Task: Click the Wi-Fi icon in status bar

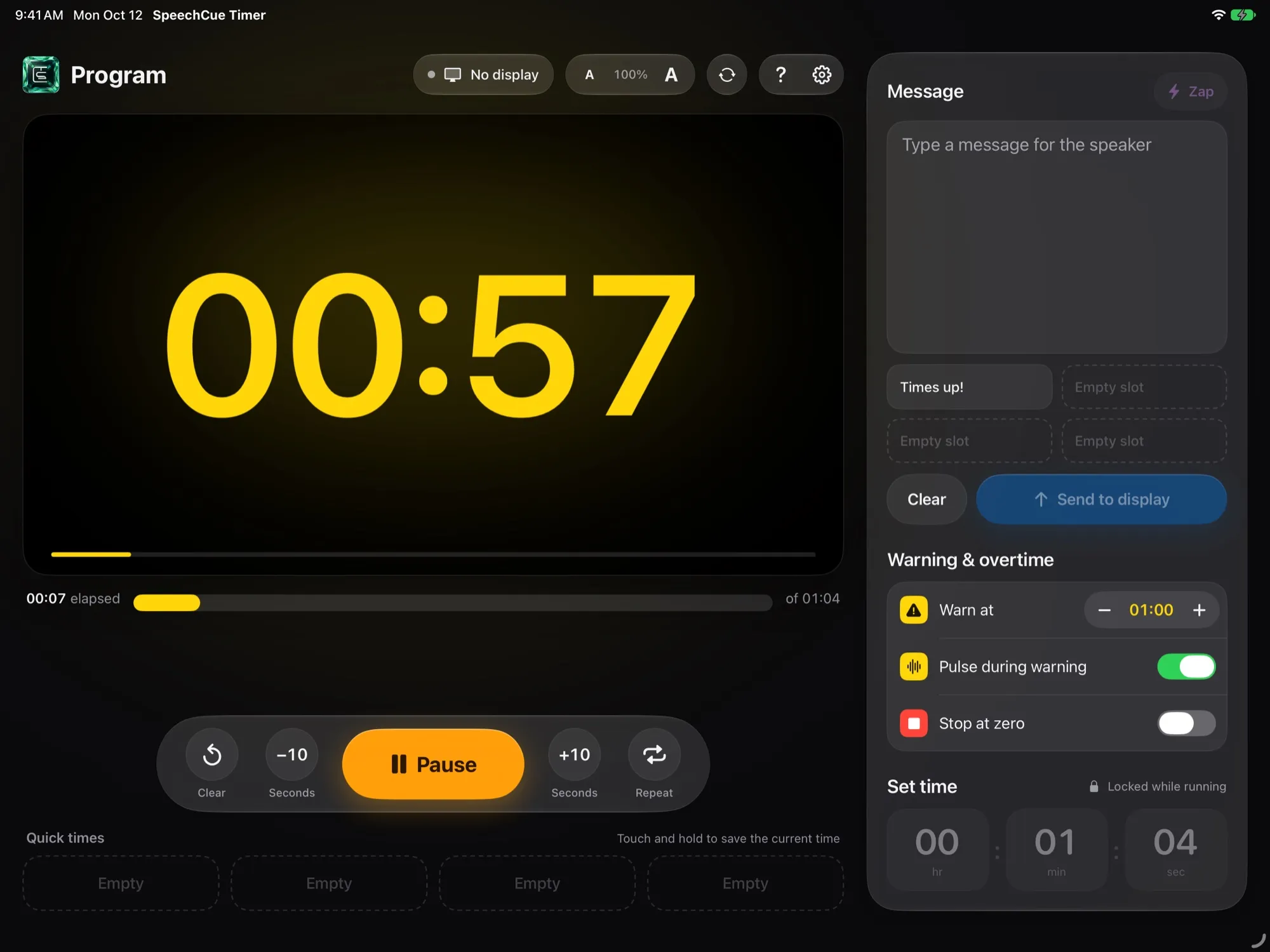Action: (x=1218, y=15)
